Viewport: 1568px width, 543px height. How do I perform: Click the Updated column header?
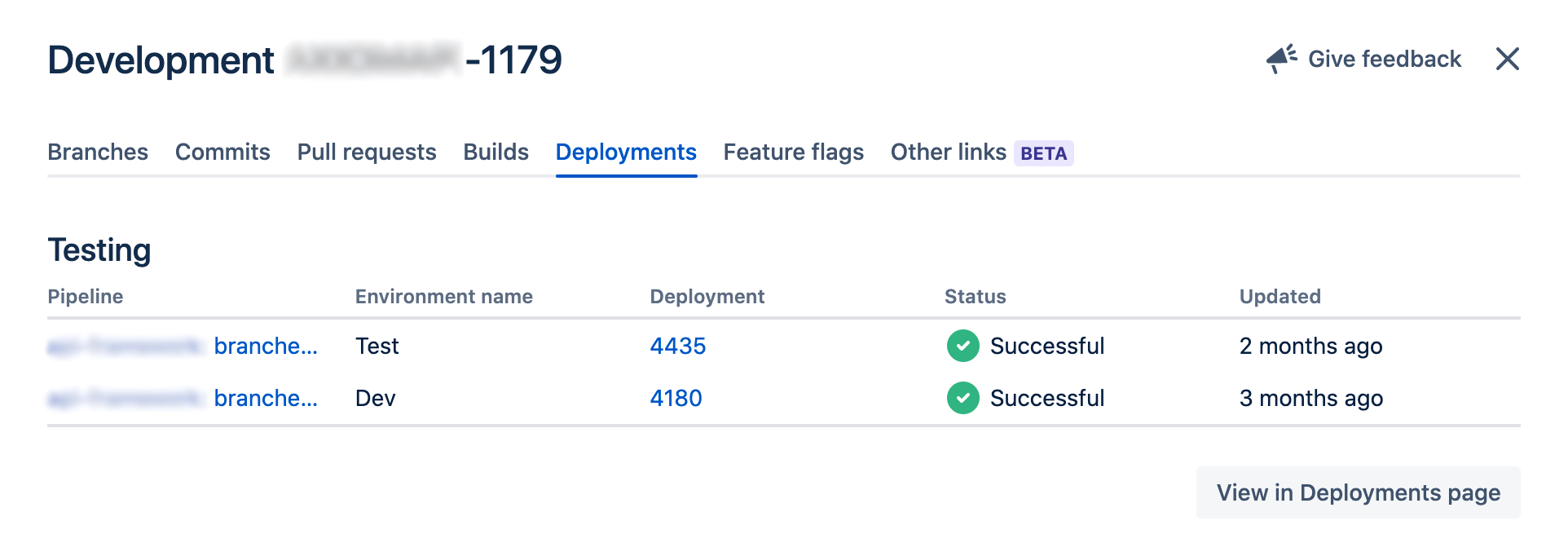tap(1280, 297)
